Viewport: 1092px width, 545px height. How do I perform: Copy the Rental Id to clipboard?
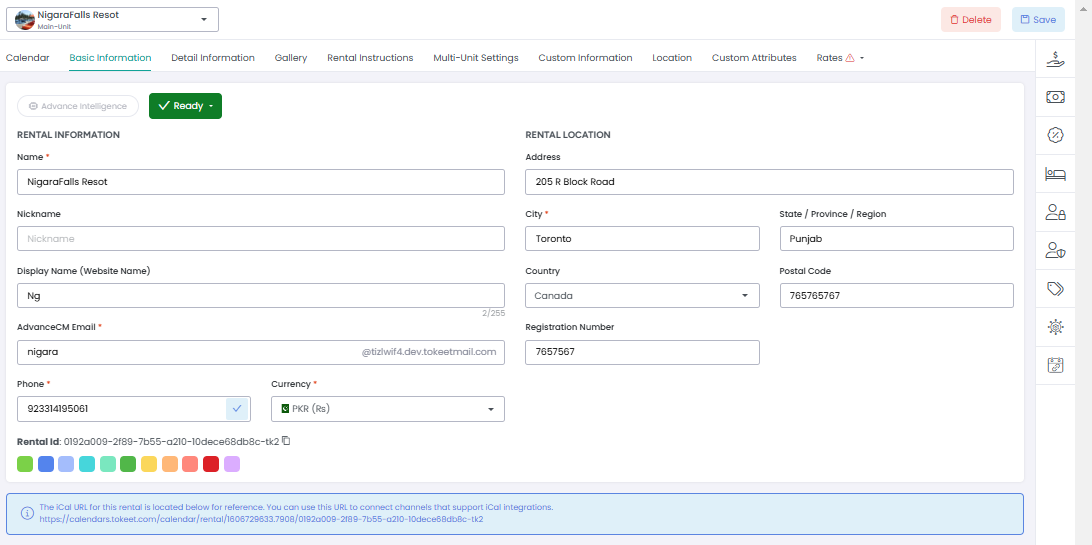click(286, 441)
